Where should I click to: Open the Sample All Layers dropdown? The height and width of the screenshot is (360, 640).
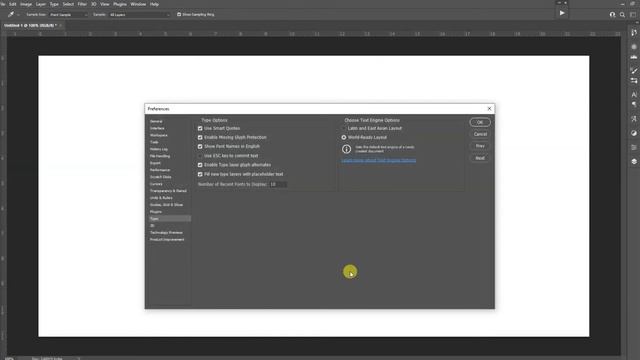pos(139,15)
